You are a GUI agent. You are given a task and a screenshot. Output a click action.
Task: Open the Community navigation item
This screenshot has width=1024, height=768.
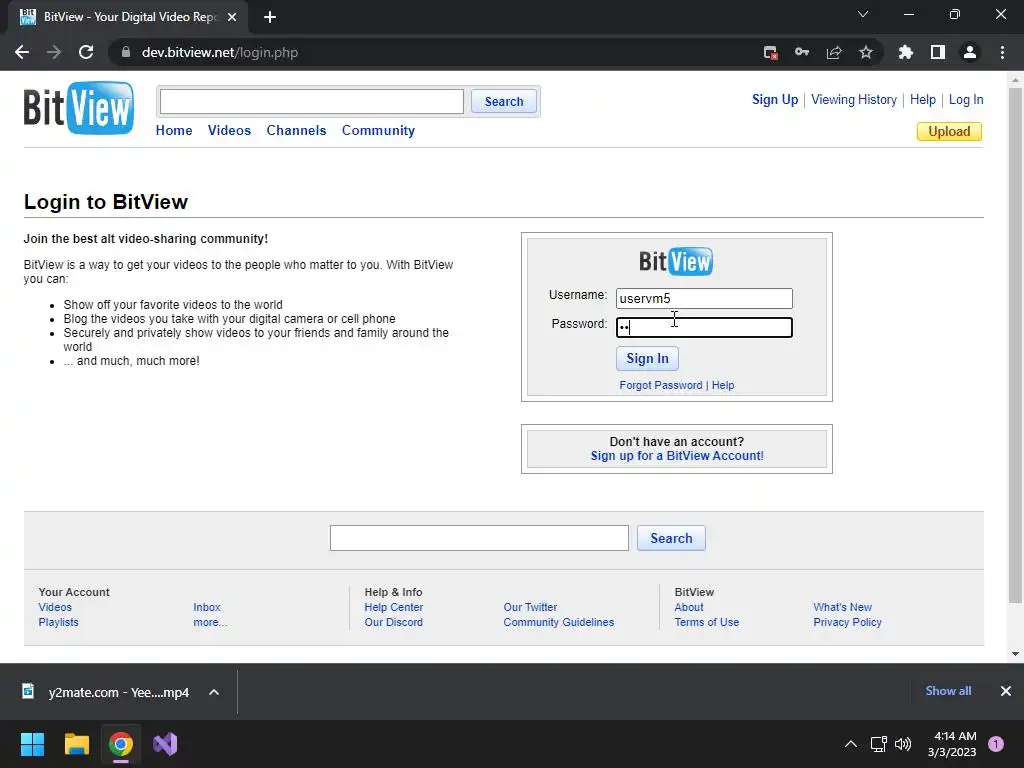[378, 131]
